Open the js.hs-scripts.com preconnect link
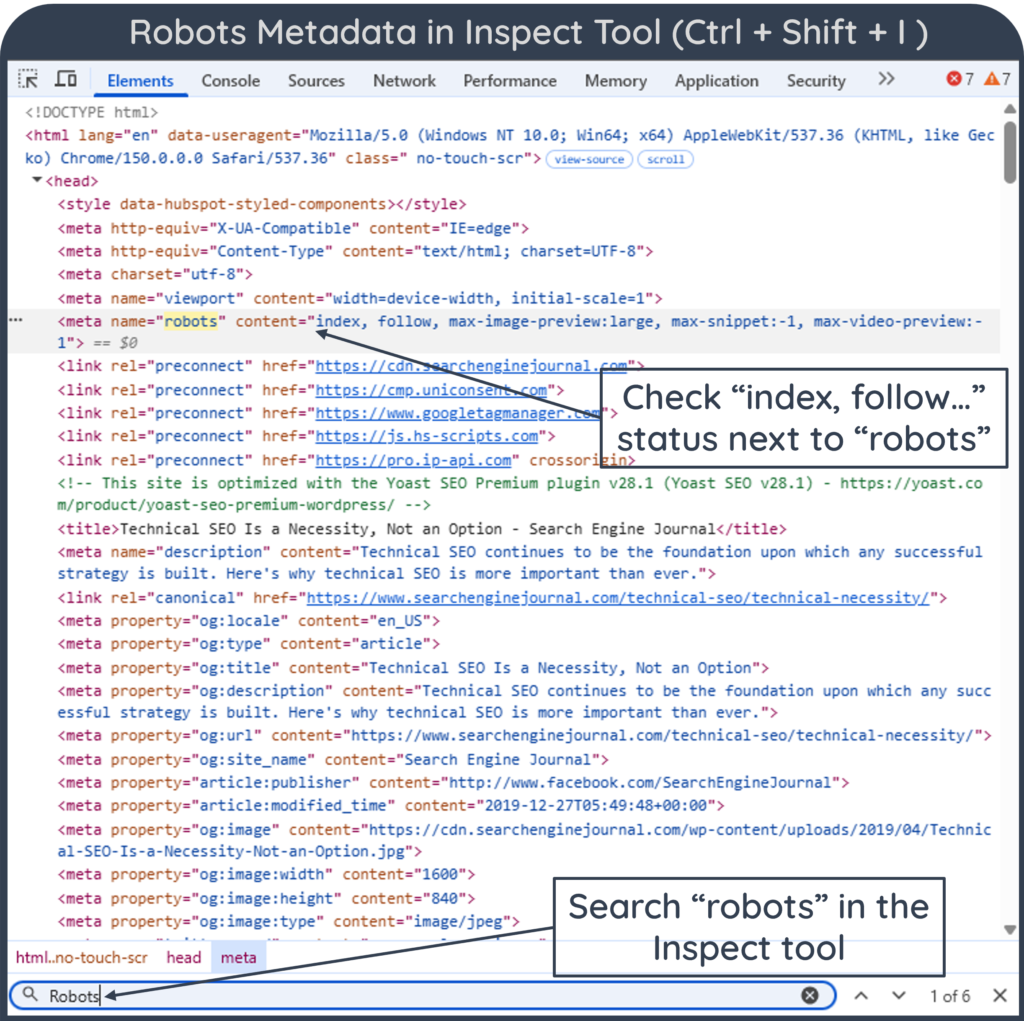Image resolution: width=1024 pixels, height=1021 pixels. click(x=426, y=436)
